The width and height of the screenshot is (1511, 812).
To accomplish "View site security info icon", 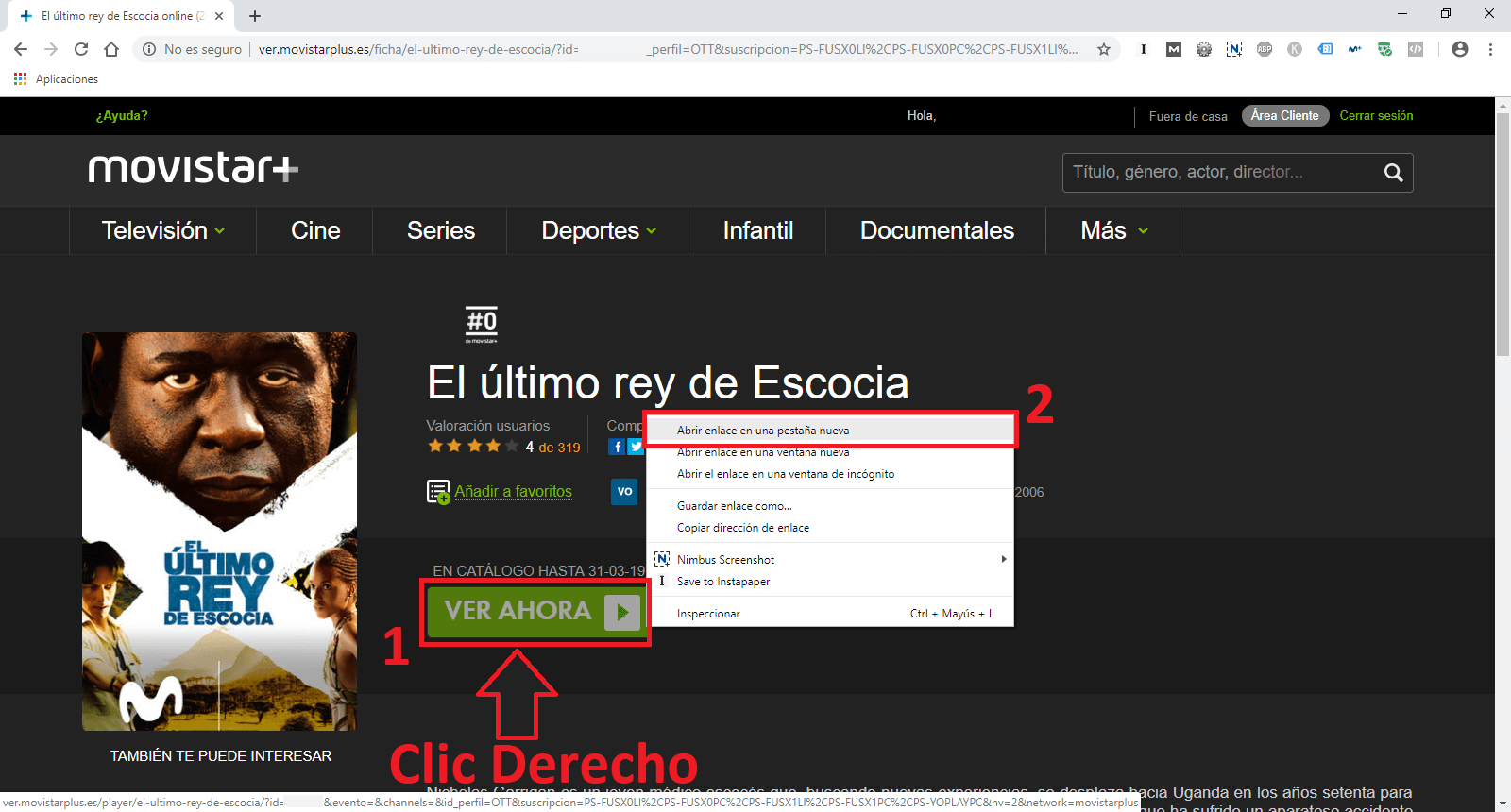I will [x=149, y=49].
